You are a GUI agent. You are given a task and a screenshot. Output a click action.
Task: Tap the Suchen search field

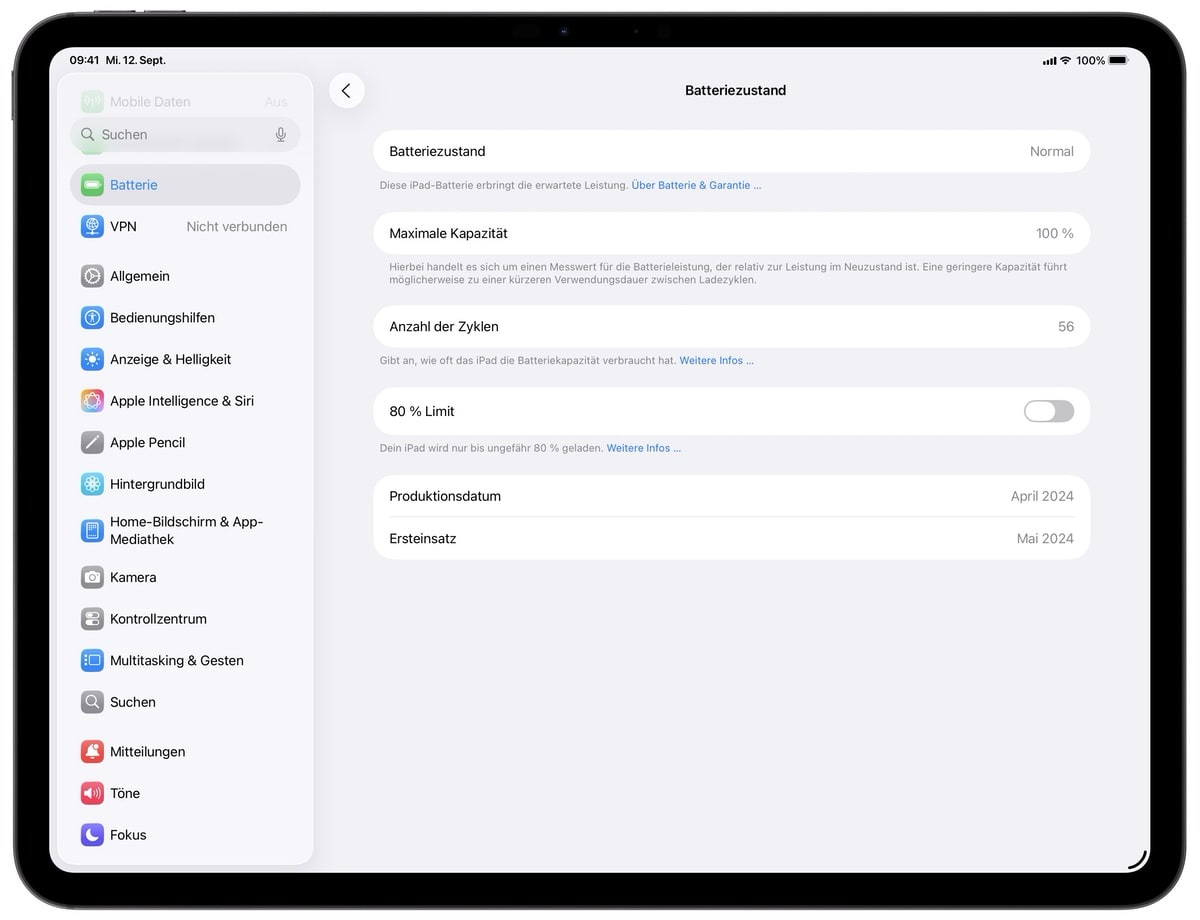[180, 135]
